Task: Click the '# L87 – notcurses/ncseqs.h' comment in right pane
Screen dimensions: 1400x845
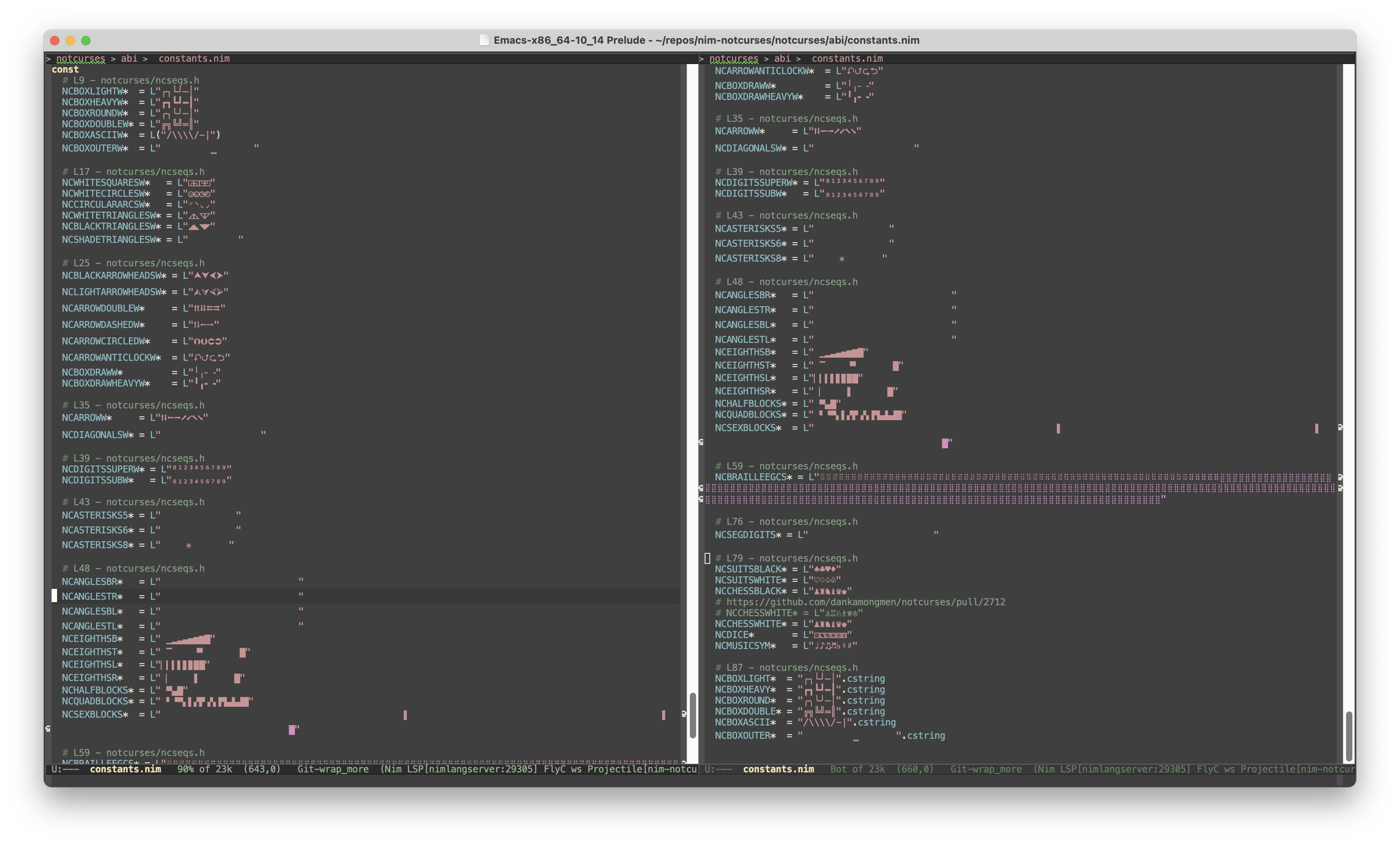Action: pos(786,667)
